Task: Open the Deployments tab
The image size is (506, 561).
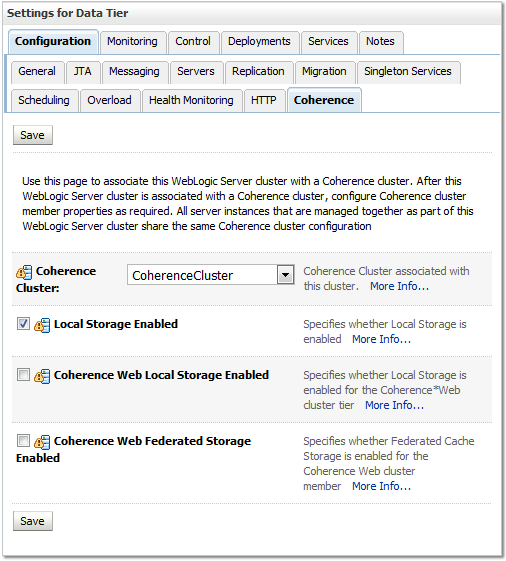Action: (x=259, y=42)
